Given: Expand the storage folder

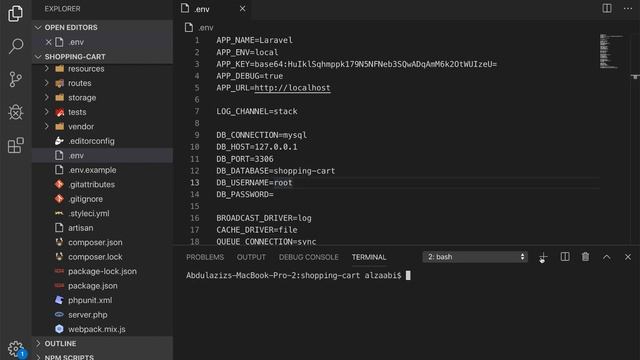Looking at the screenshot, I should tap(102, 98).
